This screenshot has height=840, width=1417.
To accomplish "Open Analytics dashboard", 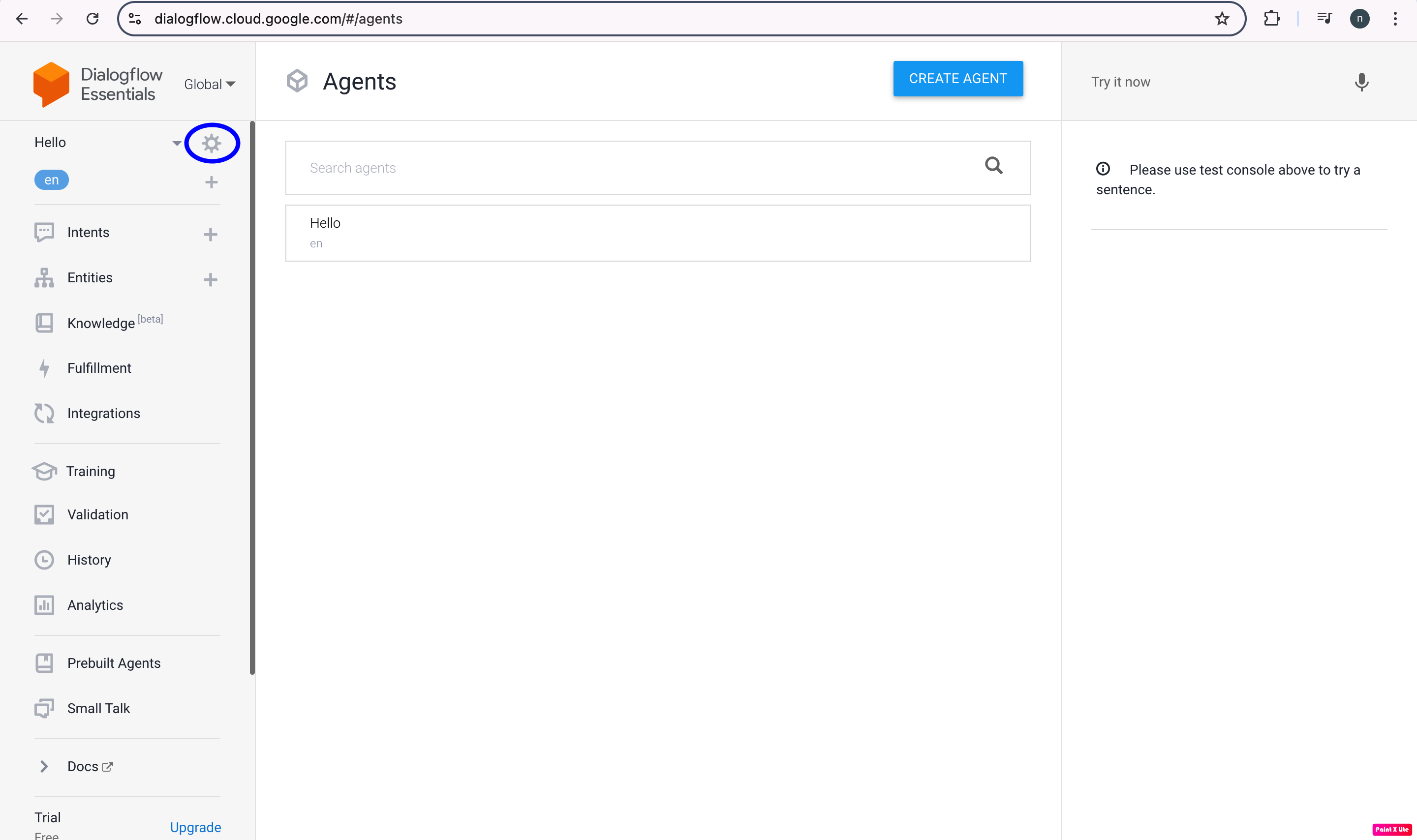I will (94, 604).
